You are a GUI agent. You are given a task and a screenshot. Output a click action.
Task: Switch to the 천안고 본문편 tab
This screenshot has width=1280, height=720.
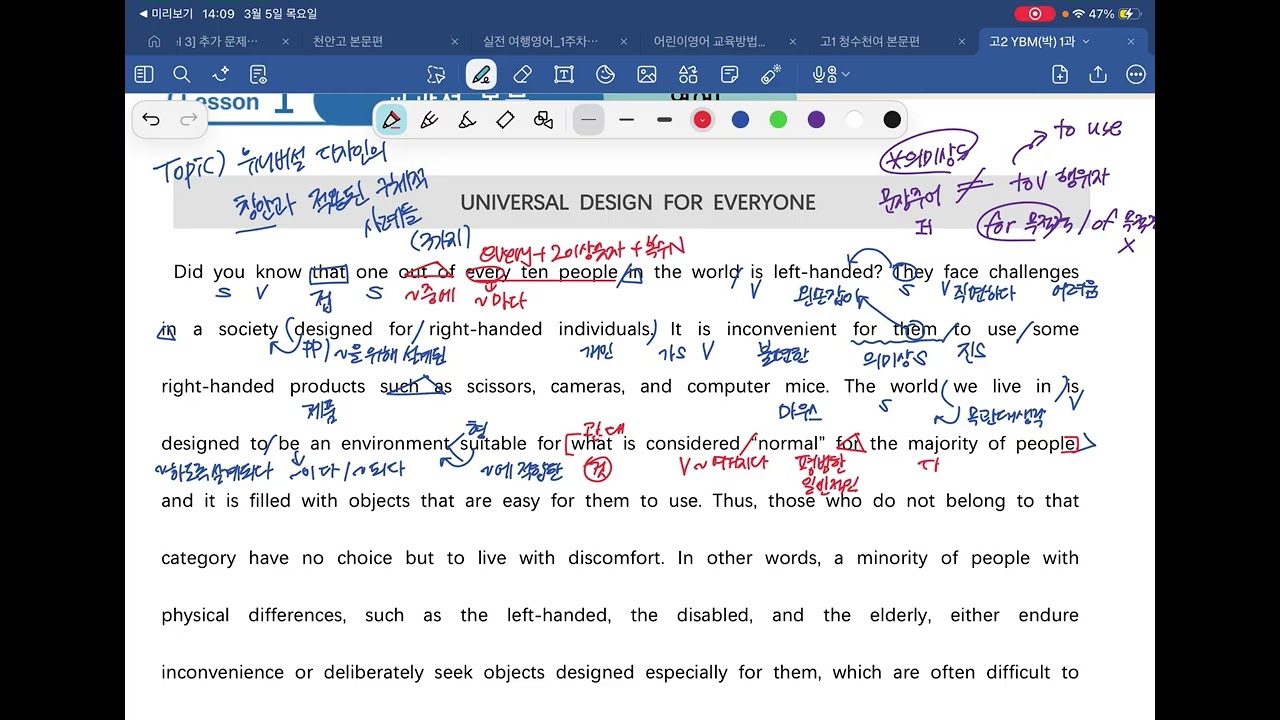click(x=348, y=42)
